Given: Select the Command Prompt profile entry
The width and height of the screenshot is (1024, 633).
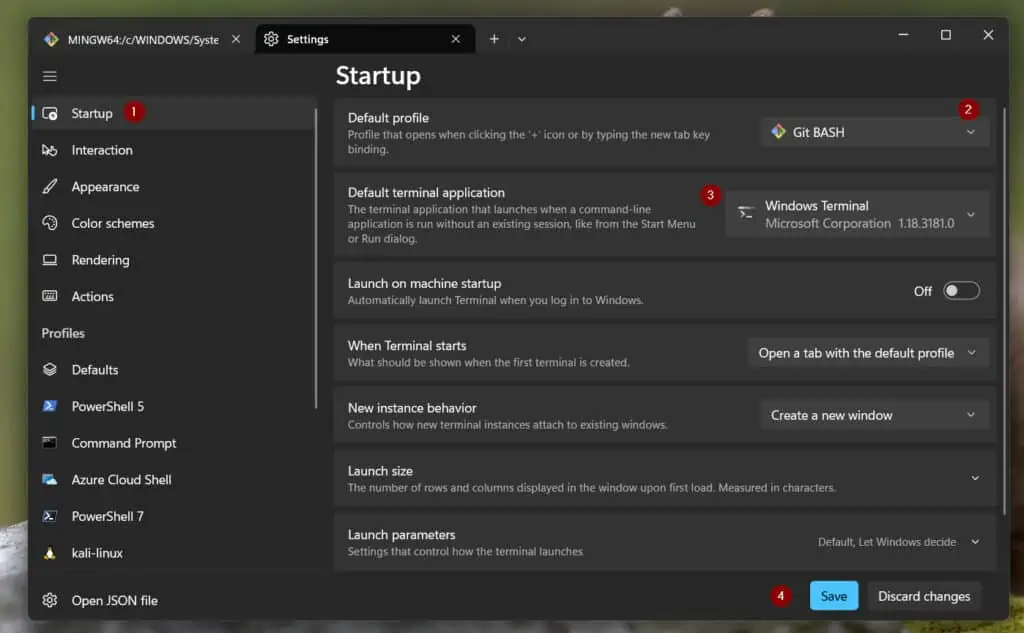Looking at the screenshot, I should (x=173, y=443).
